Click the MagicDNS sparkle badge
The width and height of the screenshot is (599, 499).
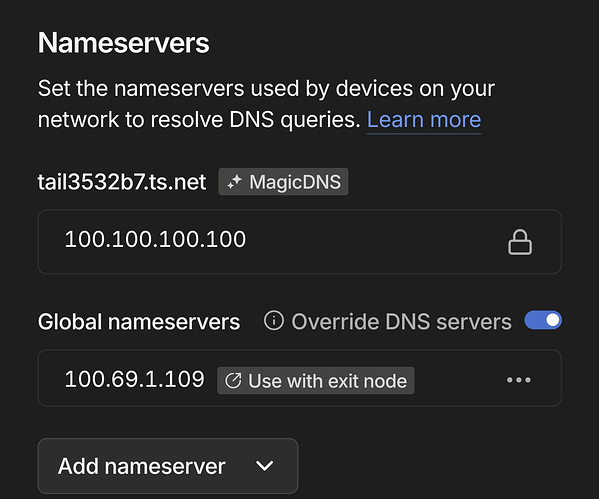pyautogui.click(x=283, y=181)
